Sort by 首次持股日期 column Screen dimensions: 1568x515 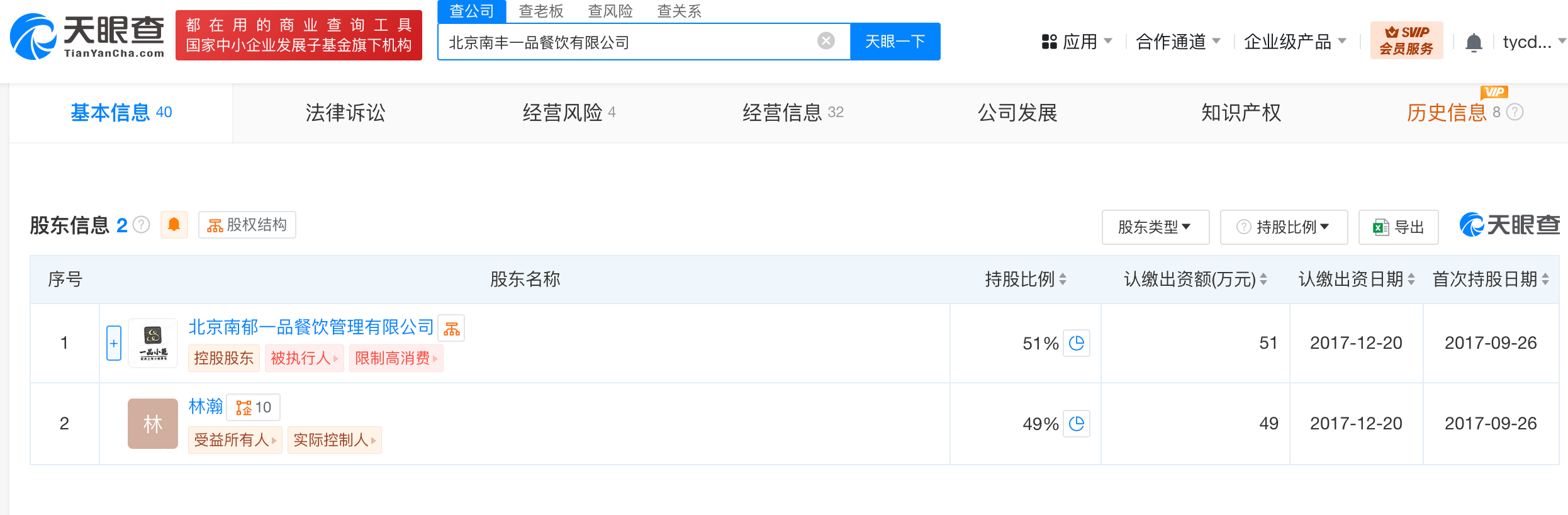point(1545,279)
